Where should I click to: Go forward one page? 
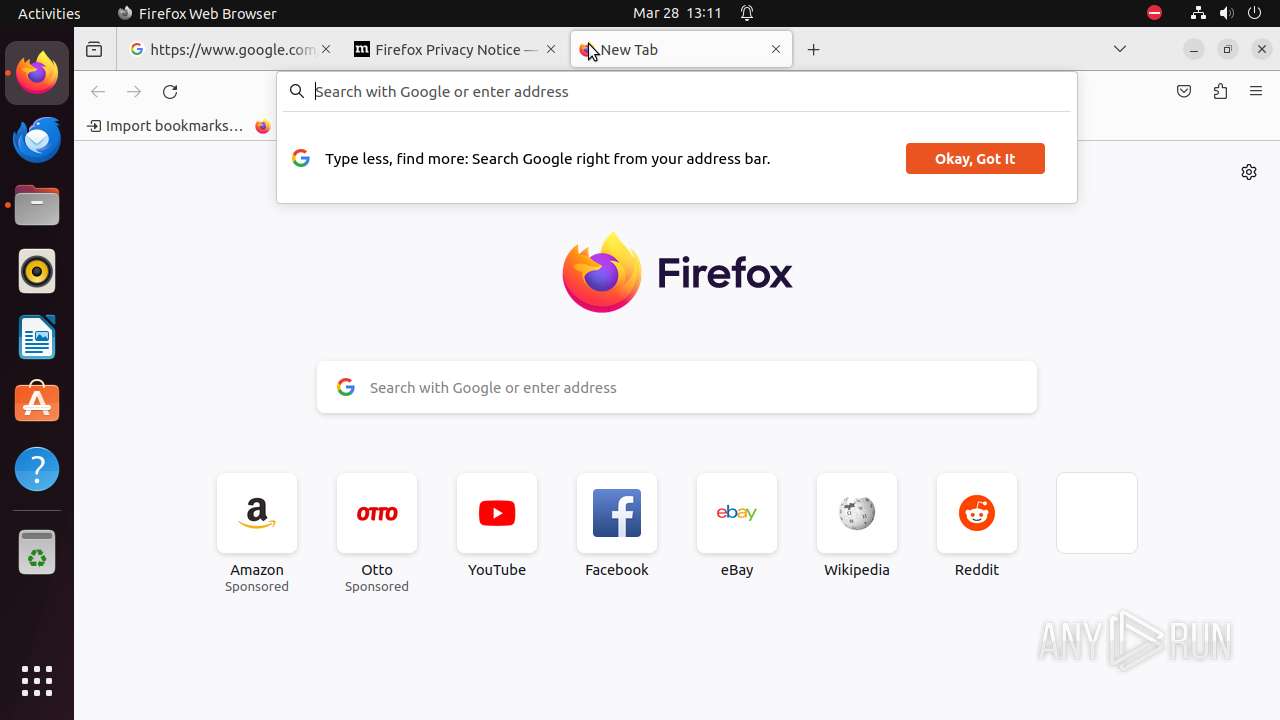pos(134,91)
